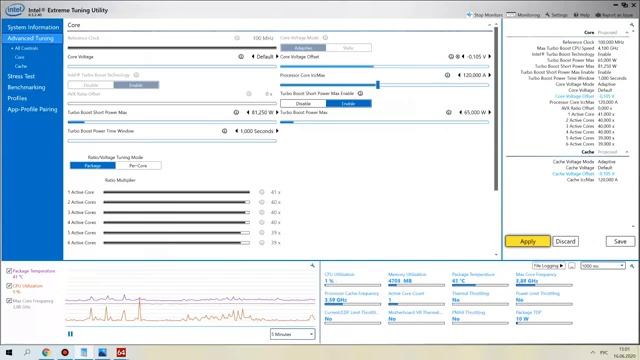Decrease Processor Core IccMax with left arrow
The image size is (640, 360).
459,75
